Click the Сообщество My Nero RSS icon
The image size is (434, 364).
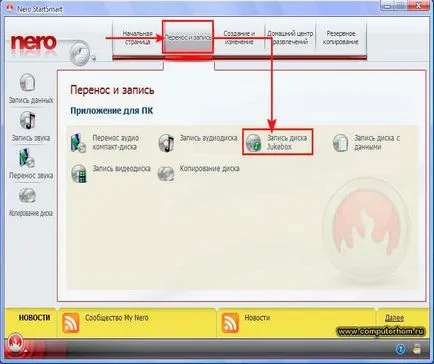tap(71, 323)
